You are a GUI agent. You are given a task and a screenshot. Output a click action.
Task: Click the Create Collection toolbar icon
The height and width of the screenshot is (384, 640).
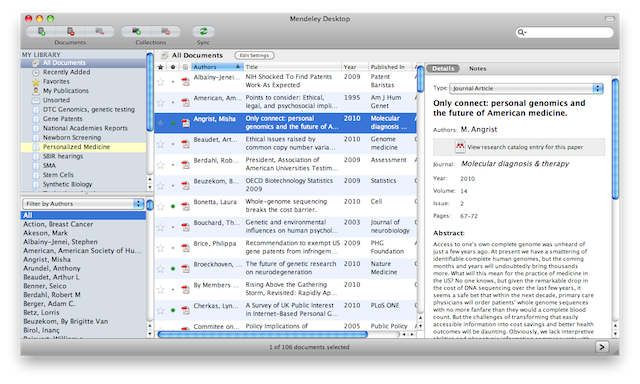pyautogui.click(x=136, y=31)
